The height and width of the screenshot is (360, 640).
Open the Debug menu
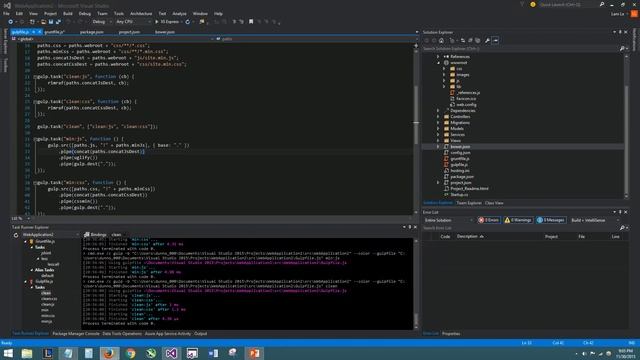pyautogui.click(x=85, y=13)
